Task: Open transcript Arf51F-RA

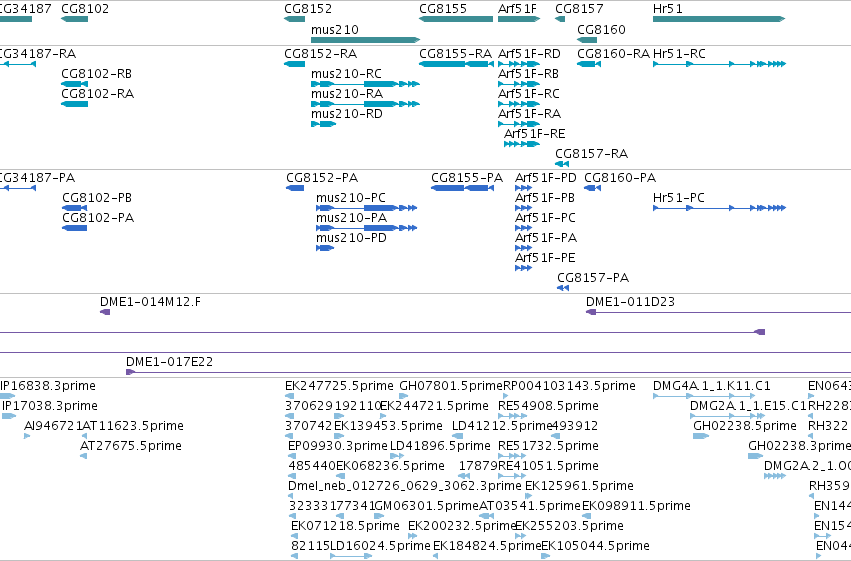Action: tap(530, 114)
